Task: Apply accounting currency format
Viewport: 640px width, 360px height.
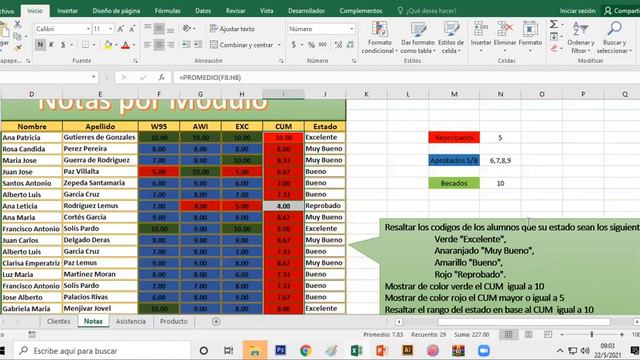Action: click(x=294, y=44)
